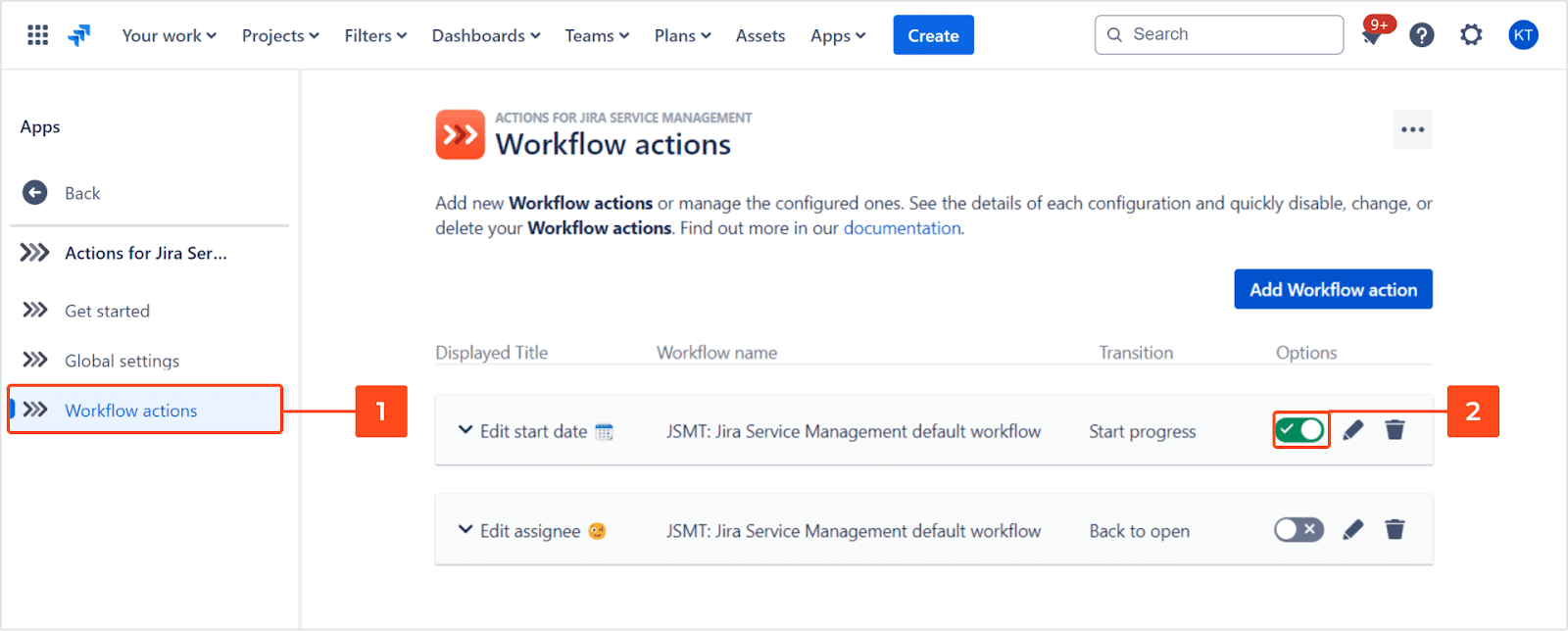Expand the Edit start date row chevron

465,430
